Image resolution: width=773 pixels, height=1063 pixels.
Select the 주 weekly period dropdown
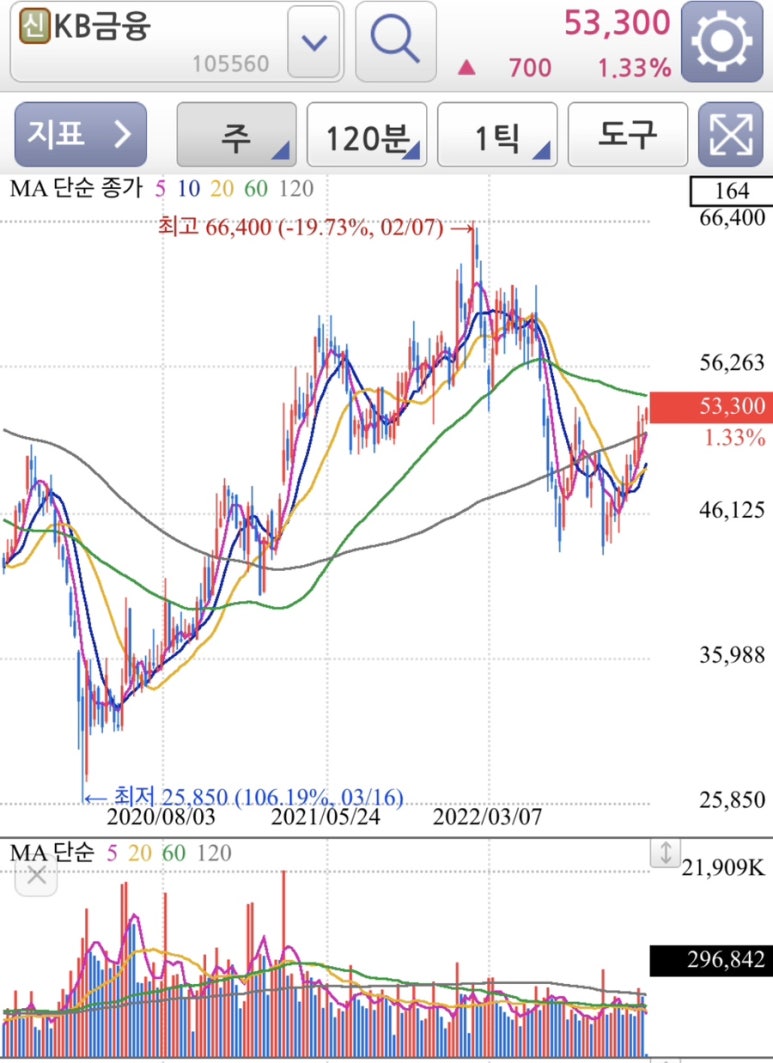pos(237,134)
